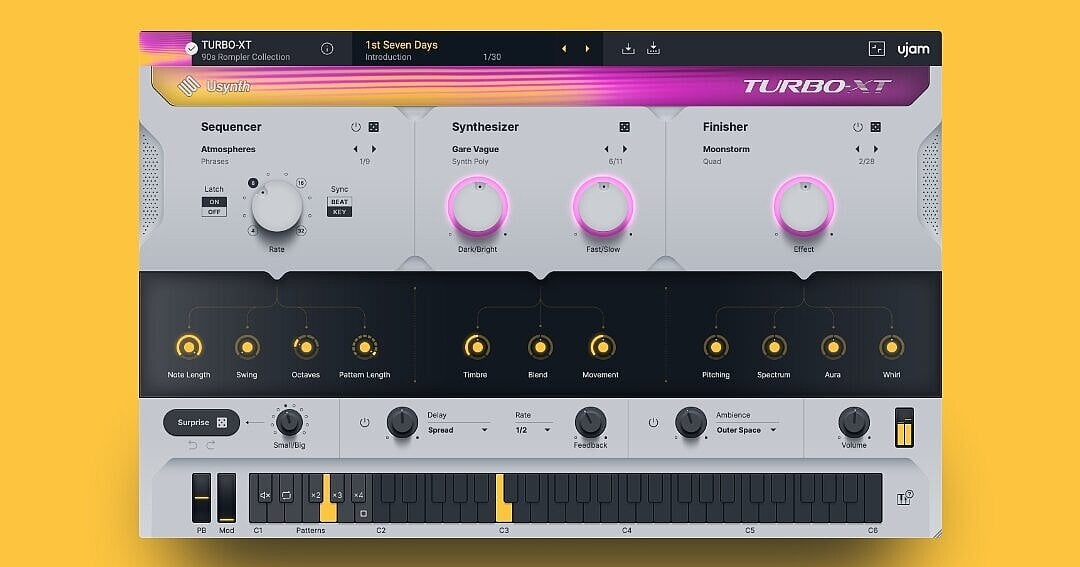Viewport: 1080px width, 567px height.
Task: Open the Ambience Outer Space dropdown
Action: point(747,430)
